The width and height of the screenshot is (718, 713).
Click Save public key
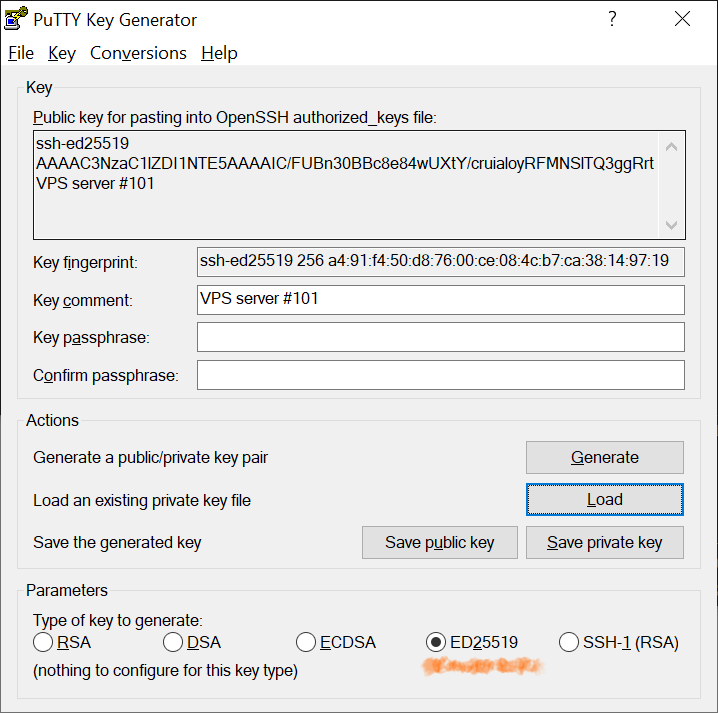[440, 542]
